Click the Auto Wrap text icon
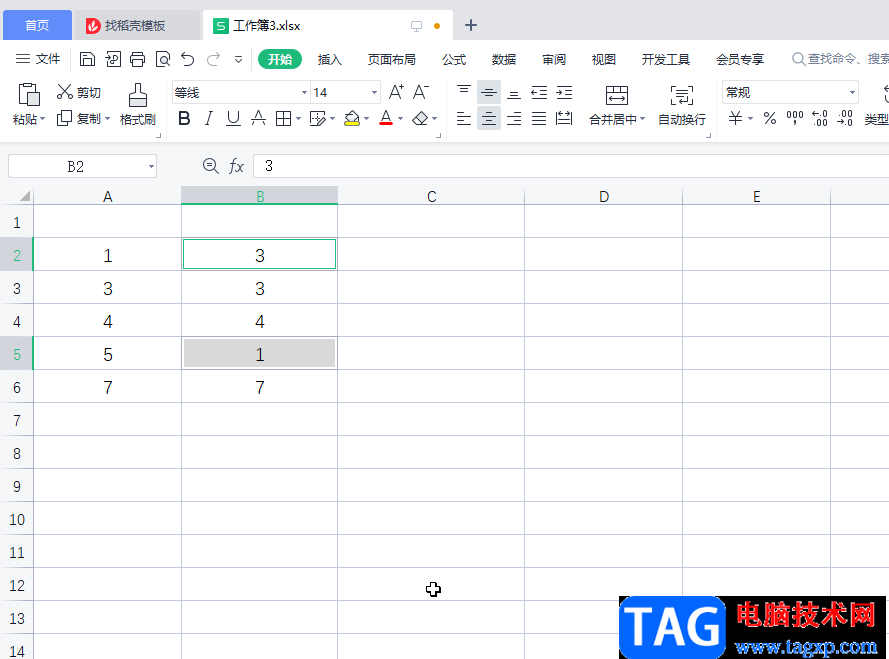 [681, 95]
